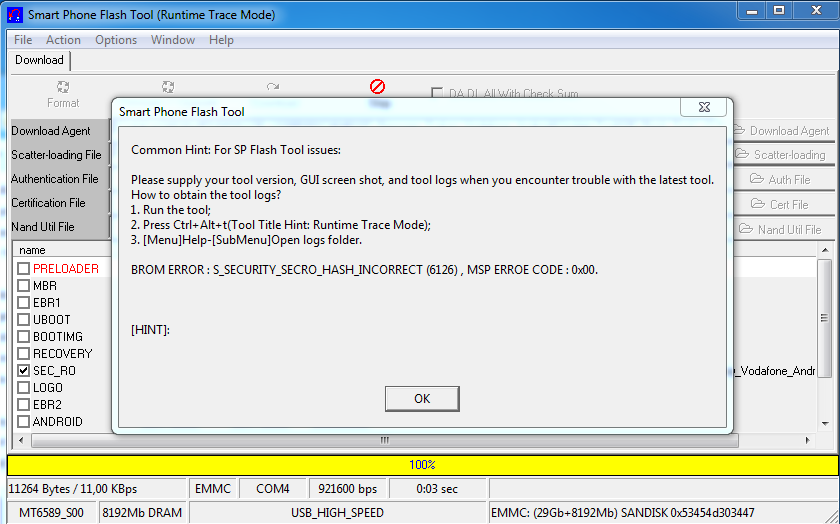840x524 pixels.
Task: Maximize the Flash Tool main window
Action: [779, 10]
